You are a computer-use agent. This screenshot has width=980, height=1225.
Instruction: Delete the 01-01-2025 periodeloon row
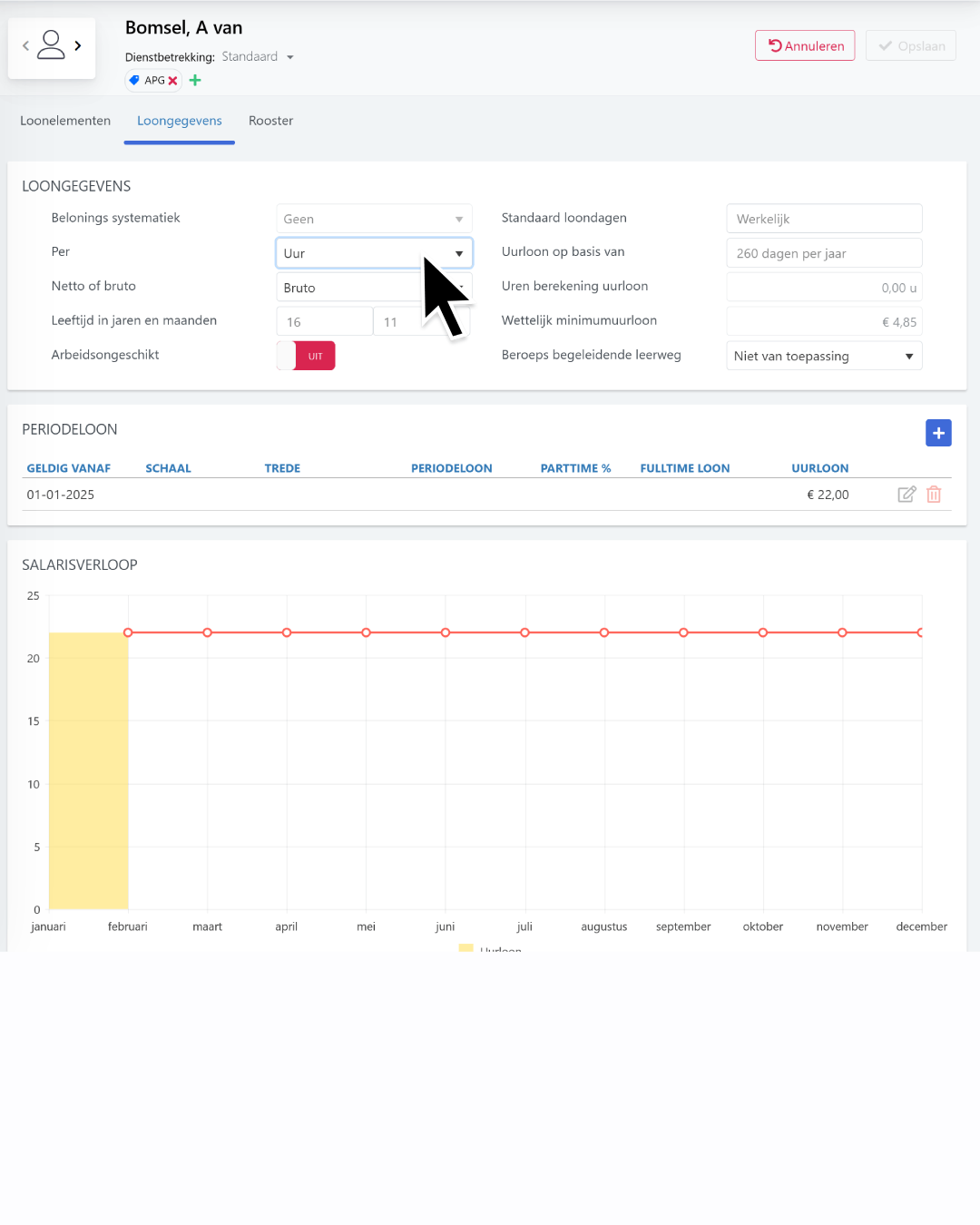(934, 495)
